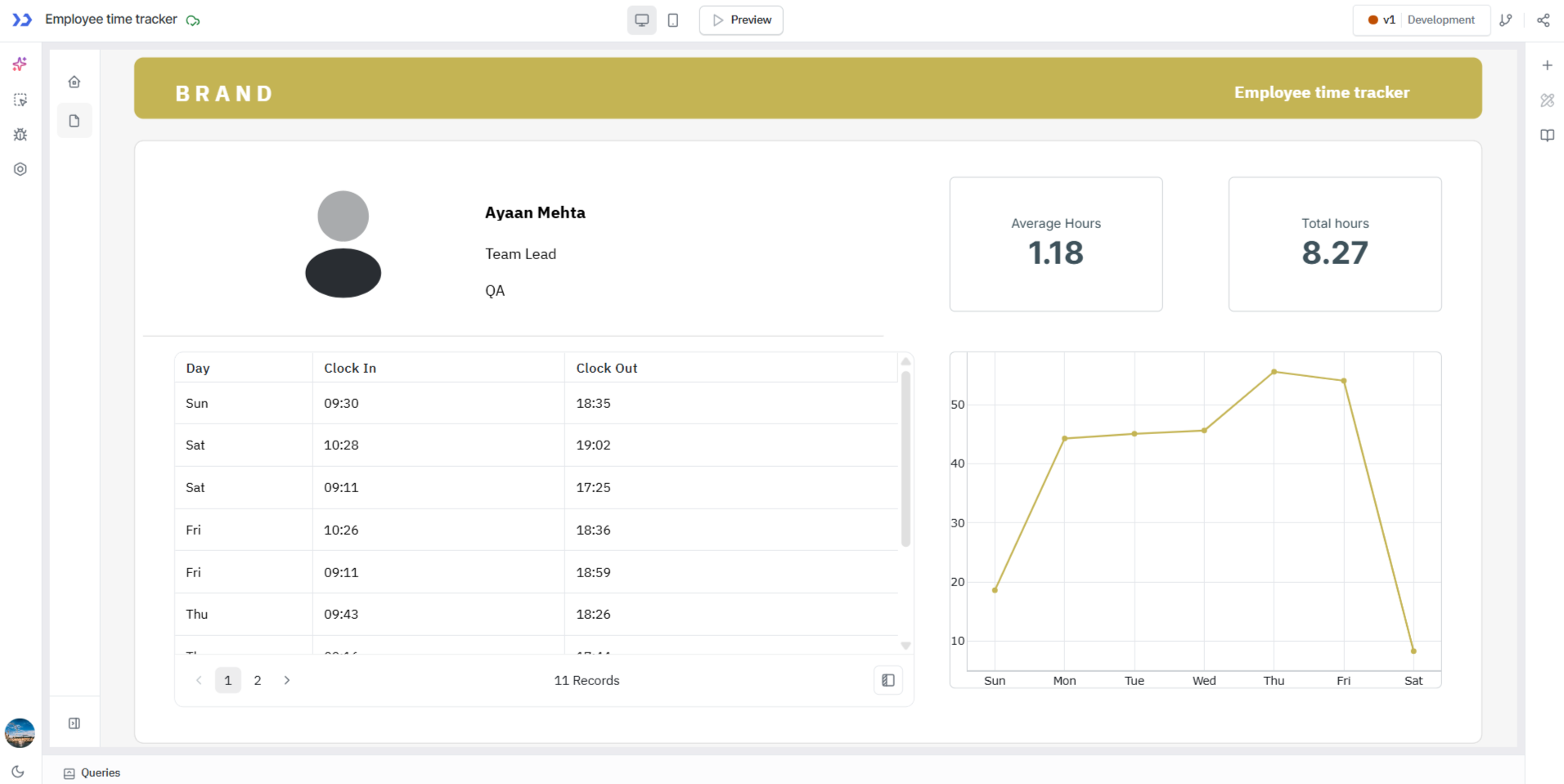Click the Preview button
The width and height of the screenshot is (1564, 784).
coord(740,20)
